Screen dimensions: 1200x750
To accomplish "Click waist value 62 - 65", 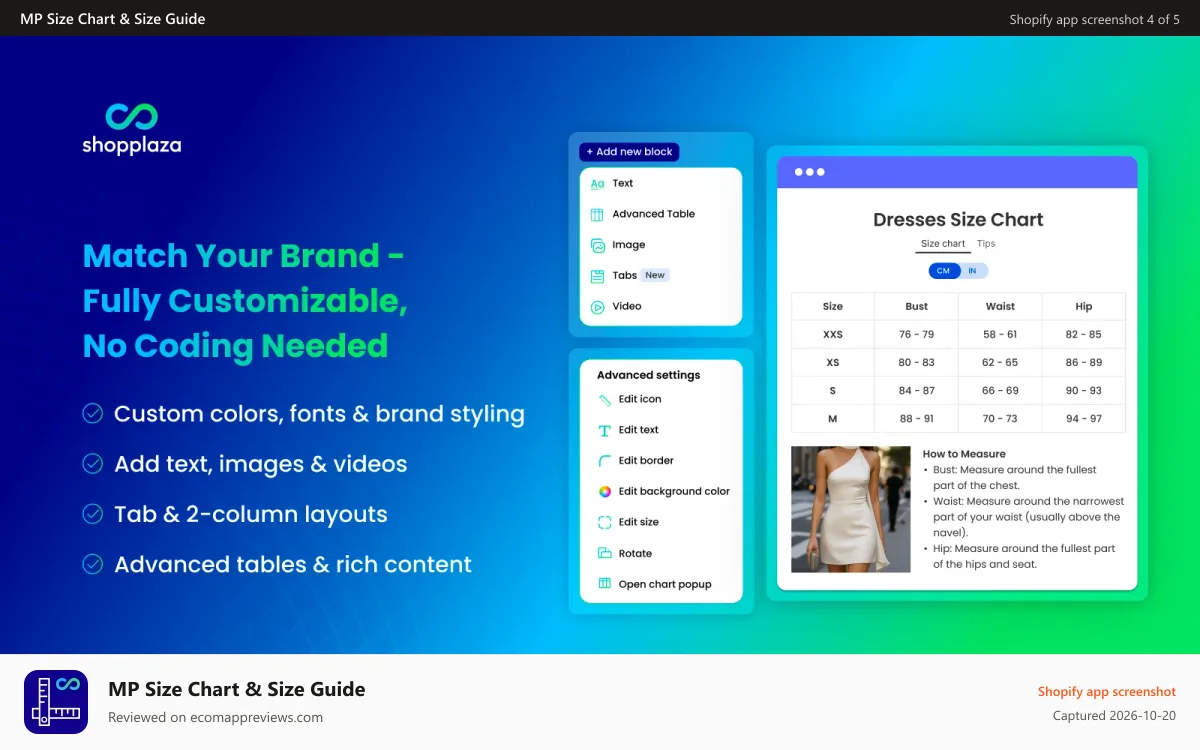I will click(1000, 363).
